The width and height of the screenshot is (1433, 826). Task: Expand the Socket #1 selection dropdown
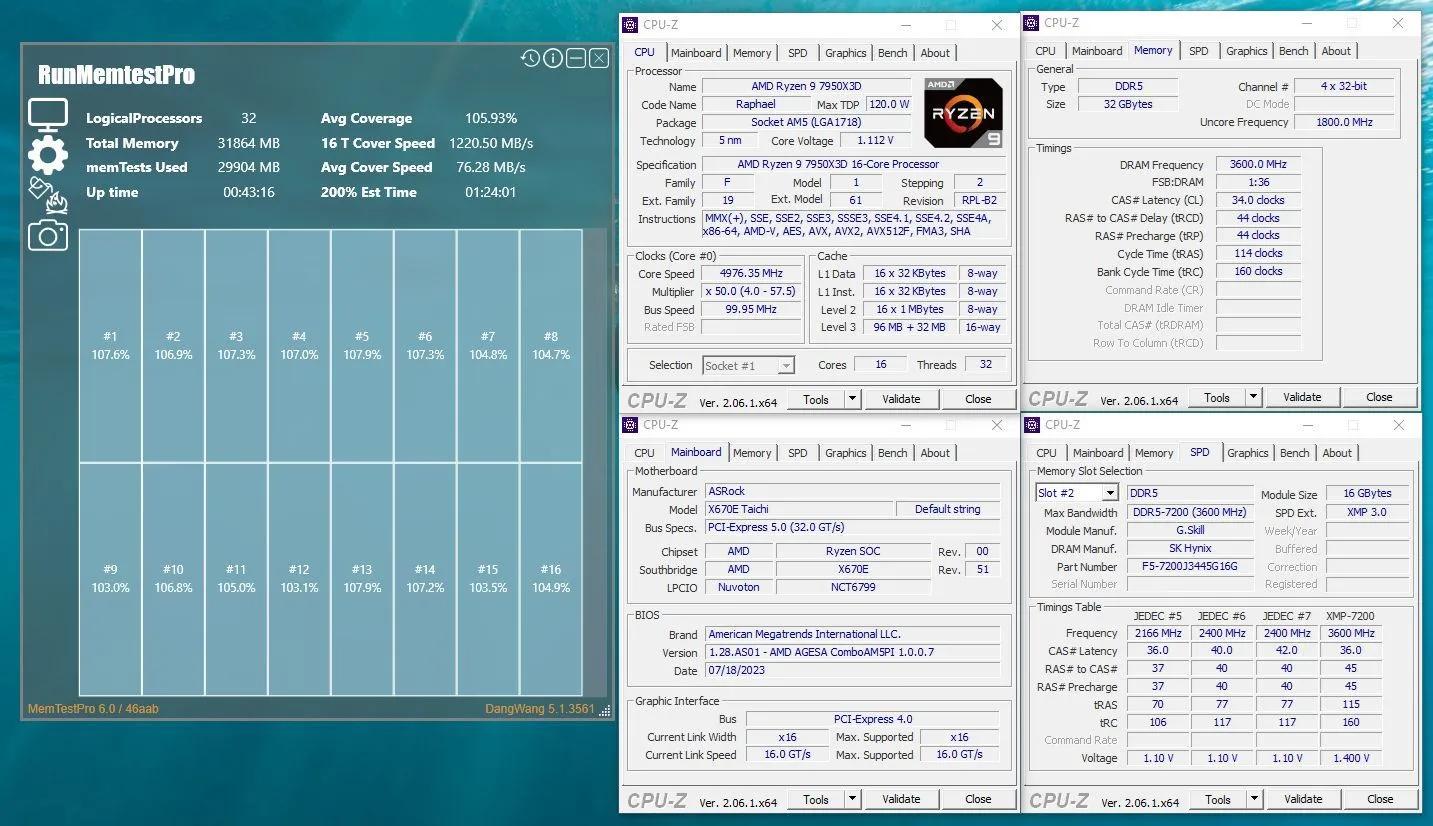(x=785, y=366)
